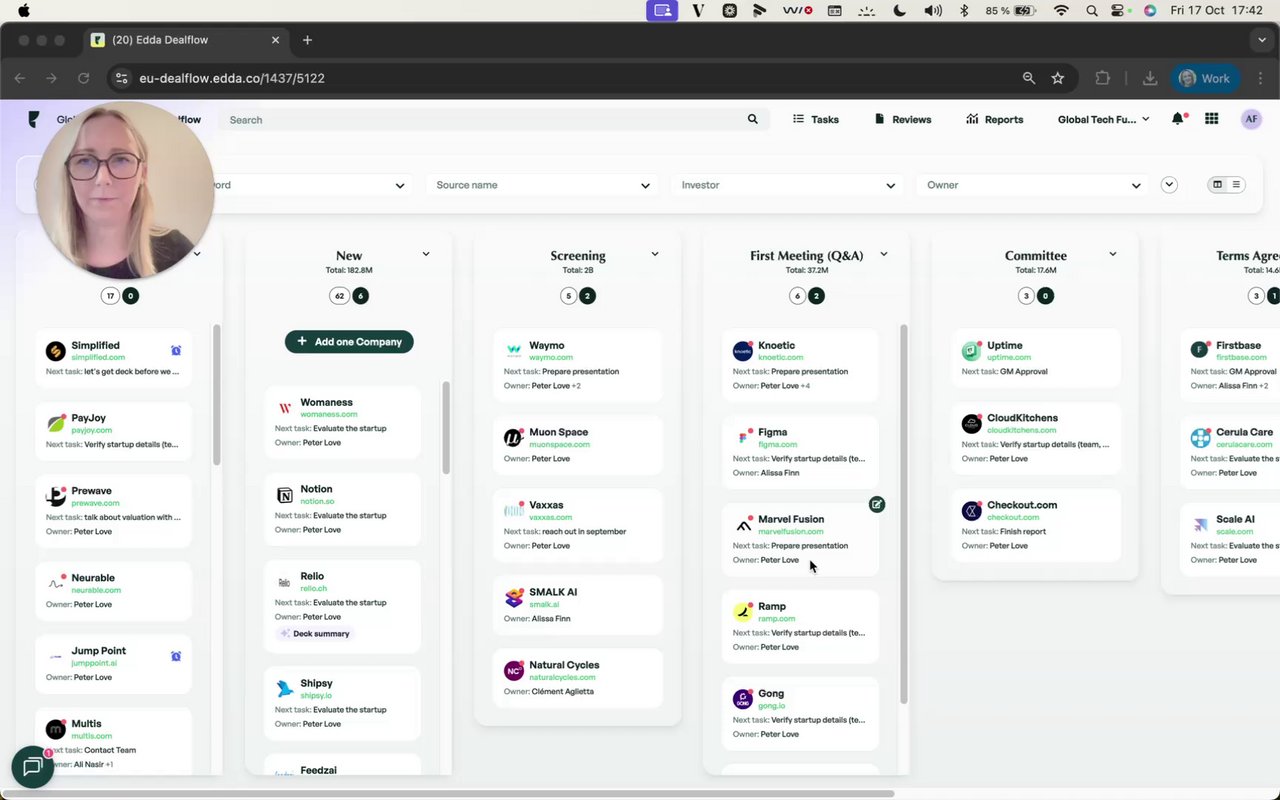Open the Shipsy company card

[x=343, y=703]
